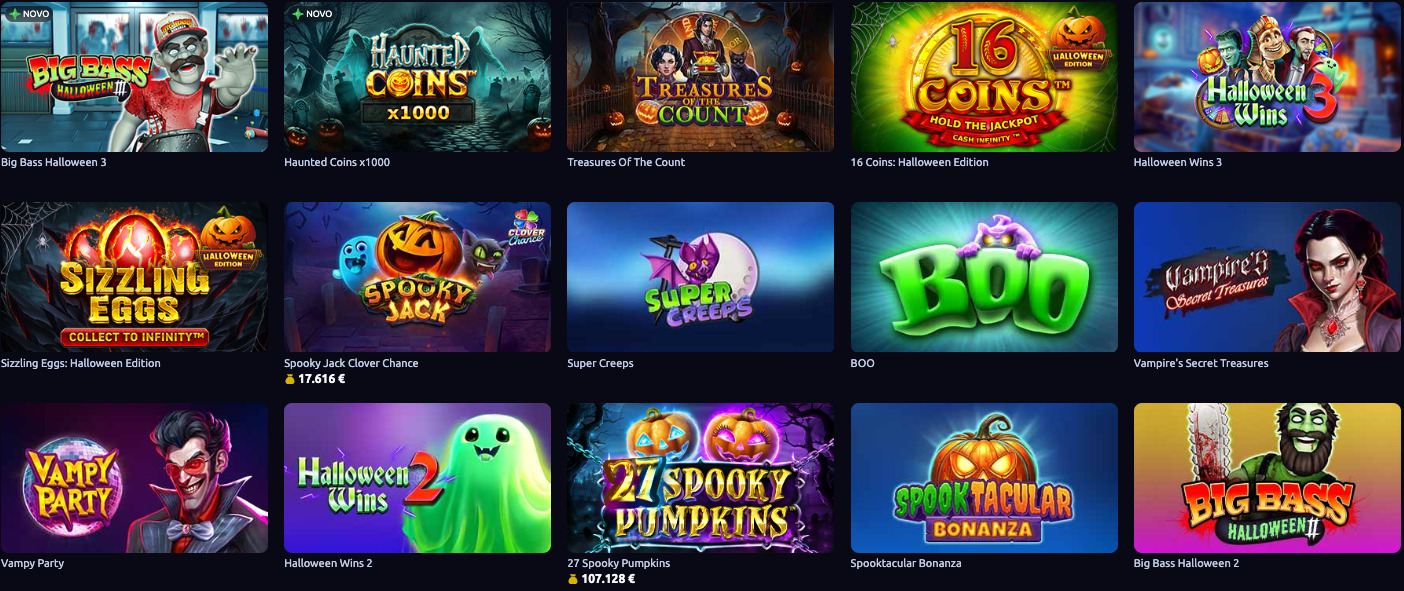Open the Vampy Party game thumbnail
Image resolution: width=1404 pixels, height=591 pixels.
coord(134,478)
